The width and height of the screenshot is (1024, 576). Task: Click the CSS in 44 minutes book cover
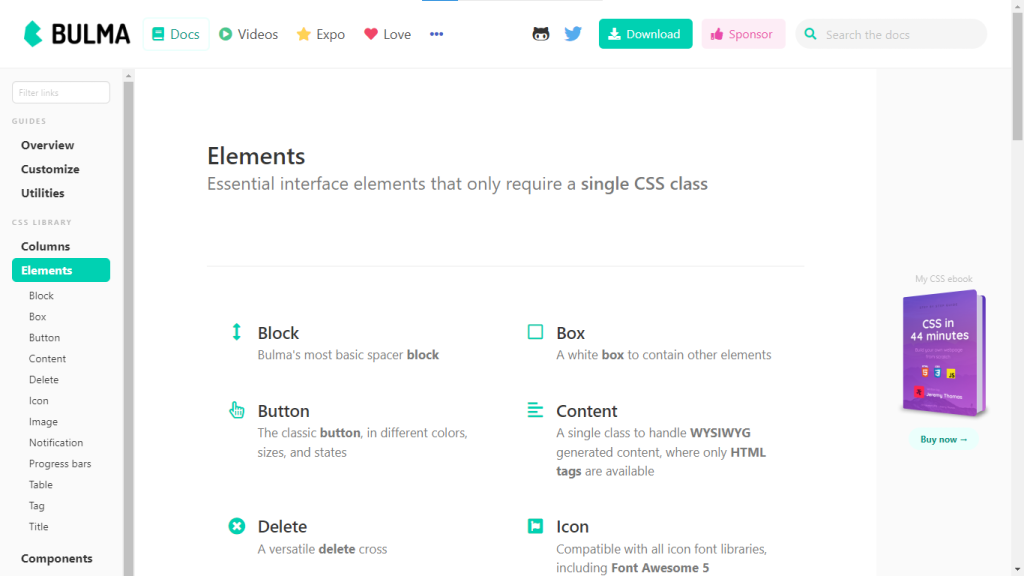tap(942, 352)
